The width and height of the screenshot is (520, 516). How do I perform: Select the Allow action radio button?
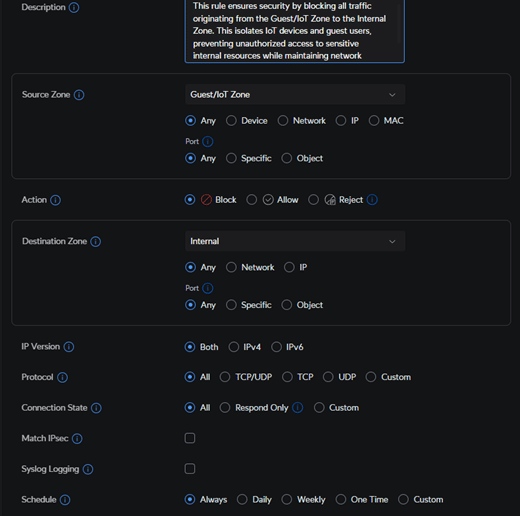pos(252,200)
